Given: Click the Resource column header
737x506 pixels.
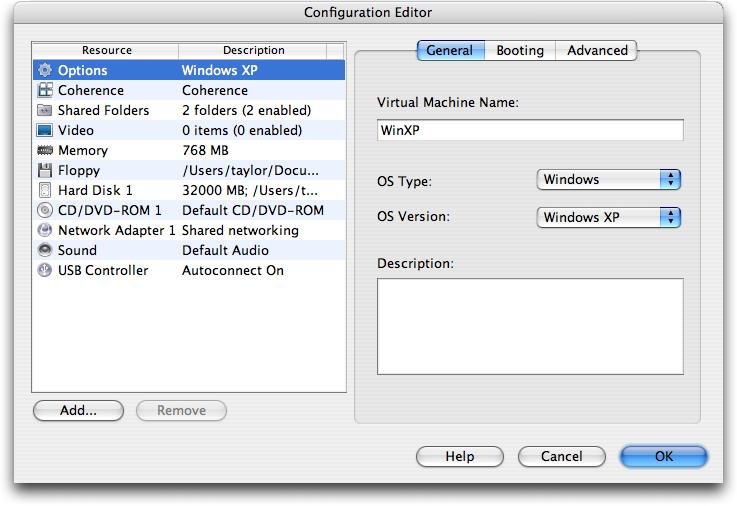Looking at the screenshot, I should (x=106, y=50).
